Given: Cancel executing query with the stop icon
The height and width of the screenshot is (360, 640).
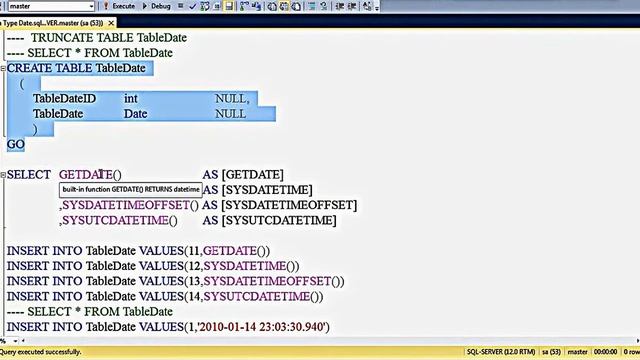Looking at the screenshot, I should click(x=180, y=6).
